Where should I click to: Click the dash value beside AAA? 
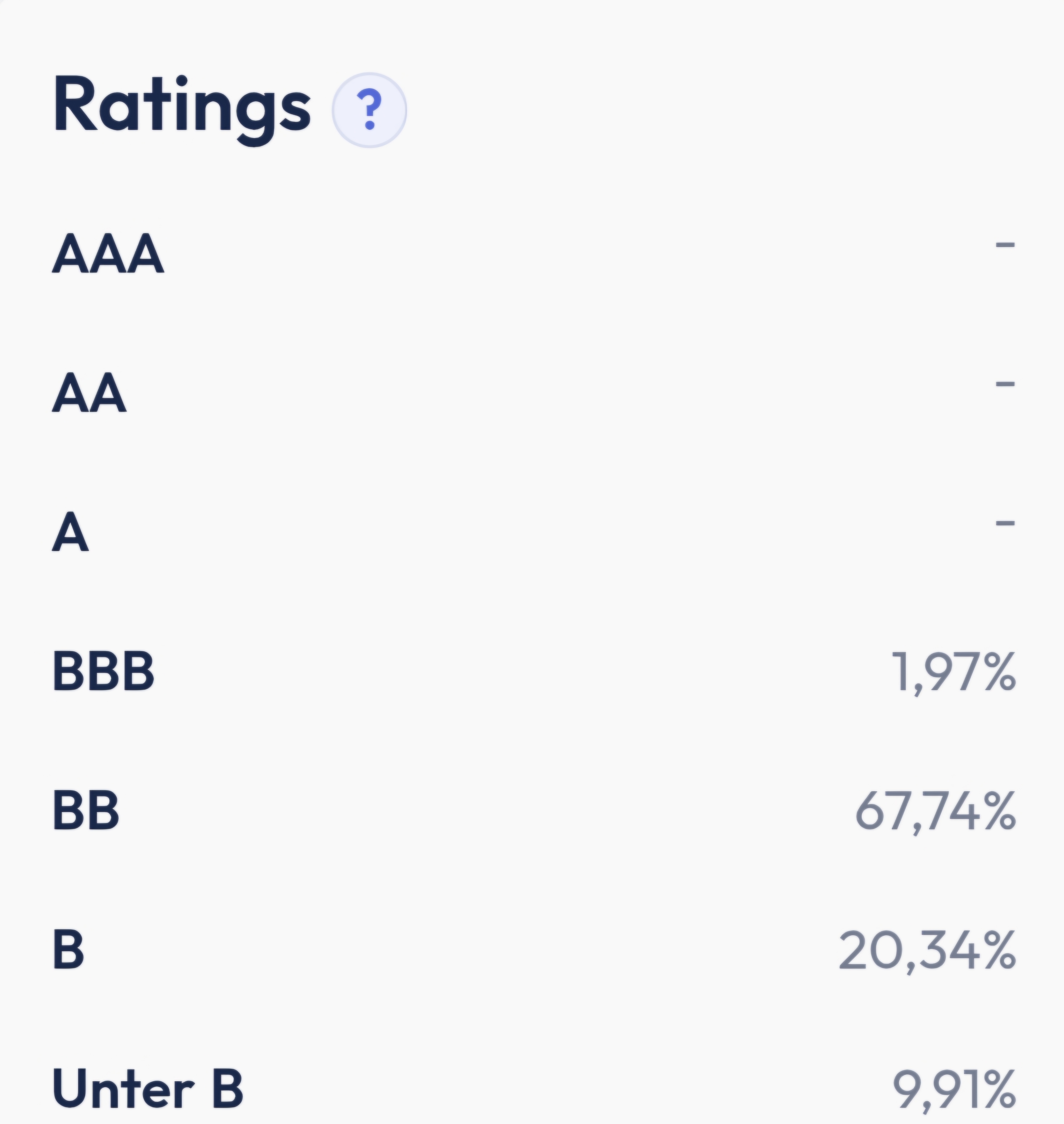pyautogui.click(x=1005, y=245)
